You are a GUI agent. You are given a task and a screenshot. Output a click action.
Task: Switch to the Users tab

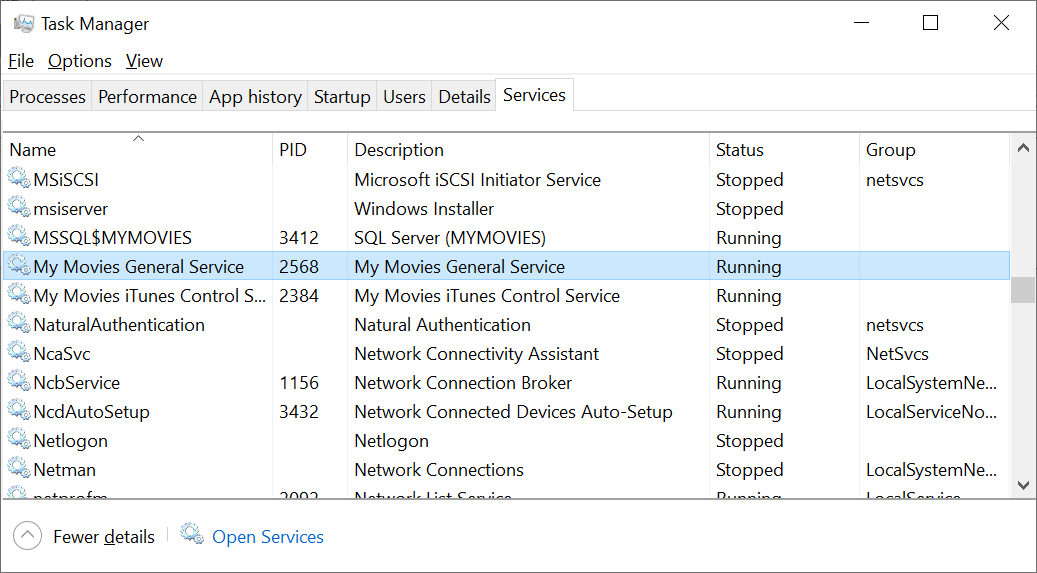404,97
